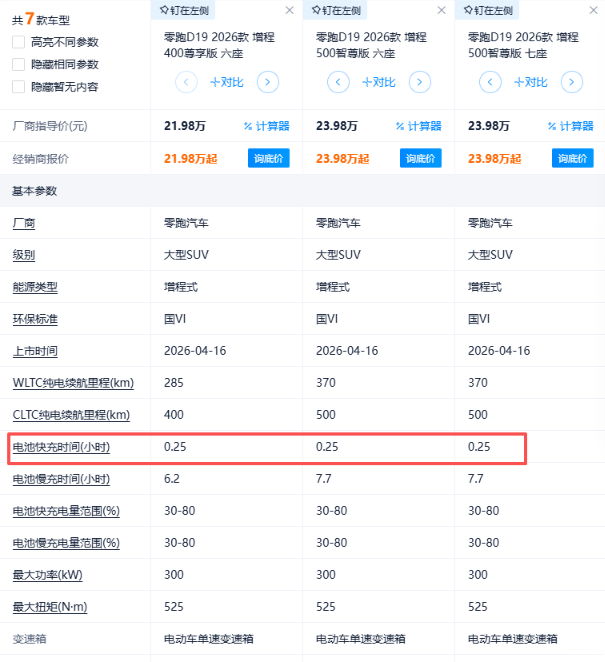
Task: Click 询底价 for the 21.98万起 model
Action: click(269, 158)
